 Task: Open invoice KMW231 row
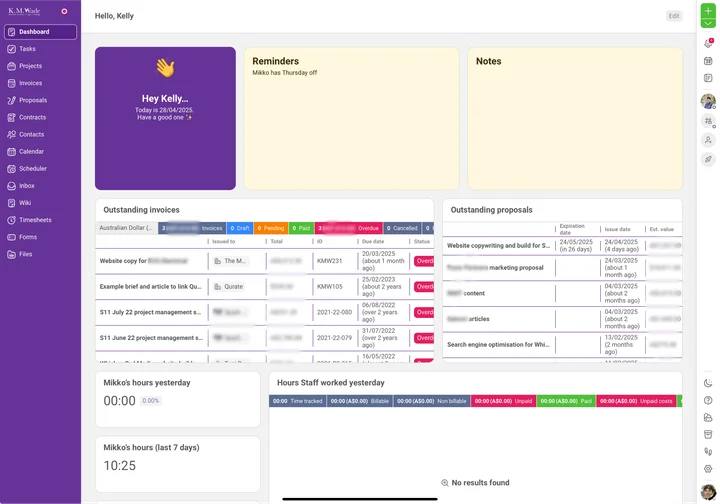tap(264, 261)
